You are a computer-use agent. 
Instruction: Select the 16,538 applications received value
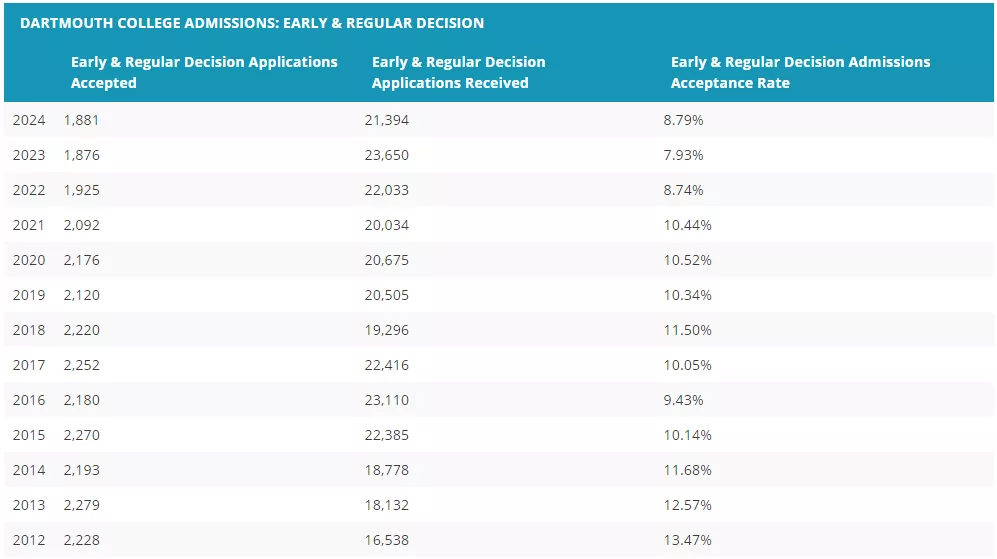coord(386,540)
